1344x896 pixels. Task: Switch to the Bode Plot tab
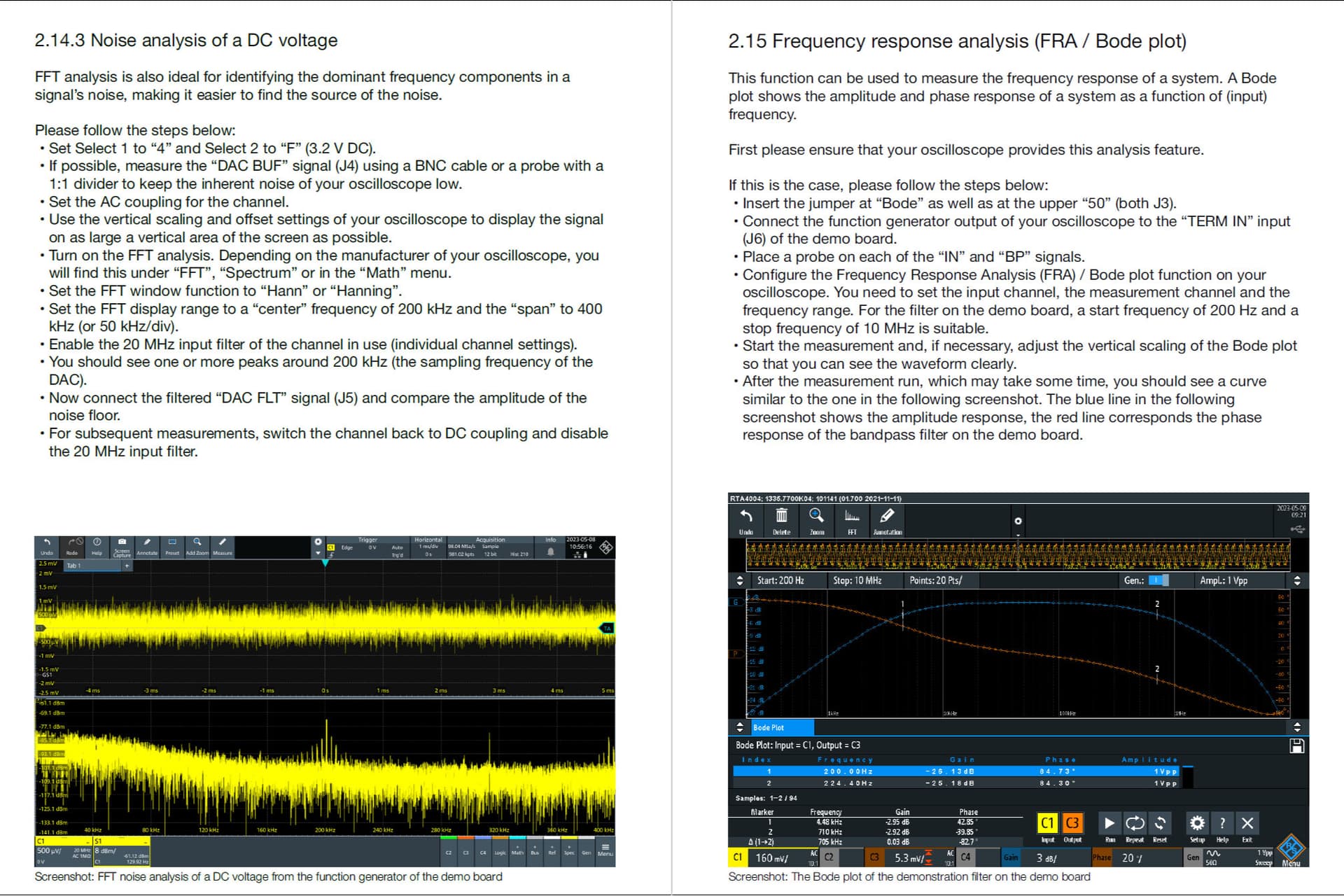point(769,728)
